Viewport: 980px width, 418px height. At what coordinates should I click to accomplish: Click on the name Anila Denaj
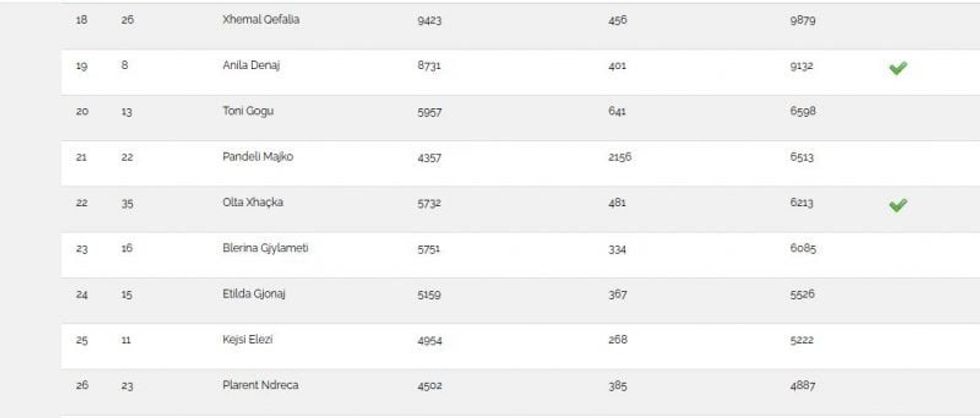pyautogui.click(x=250, y=65)
